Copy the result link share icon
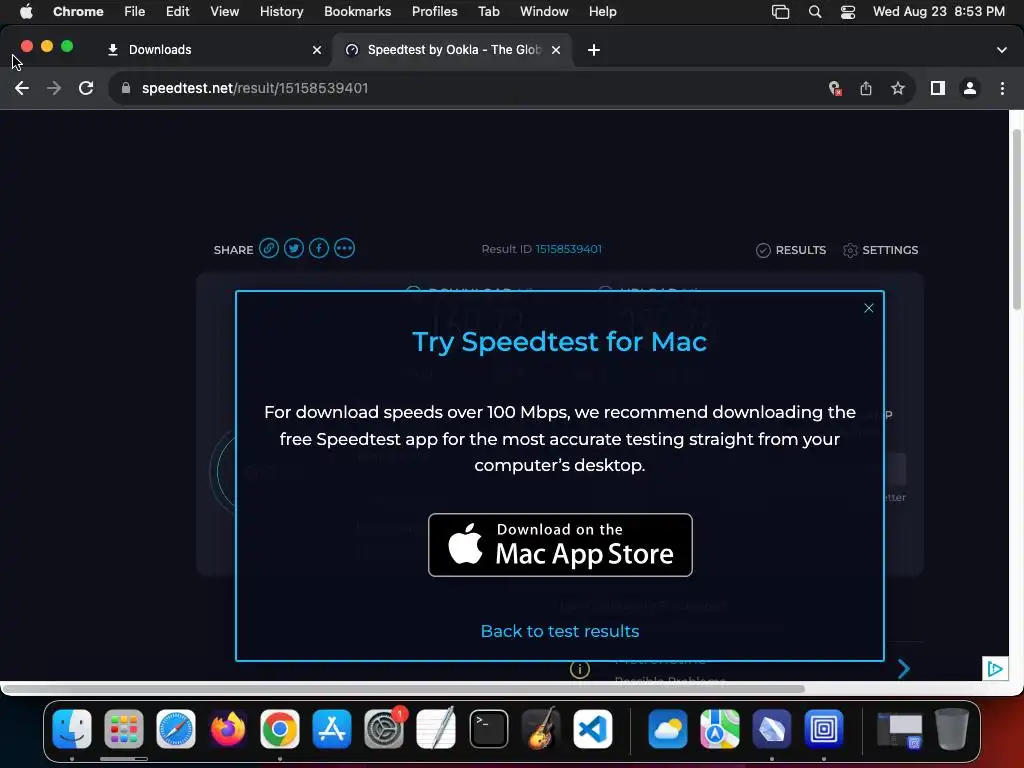 tap(269, 249)
